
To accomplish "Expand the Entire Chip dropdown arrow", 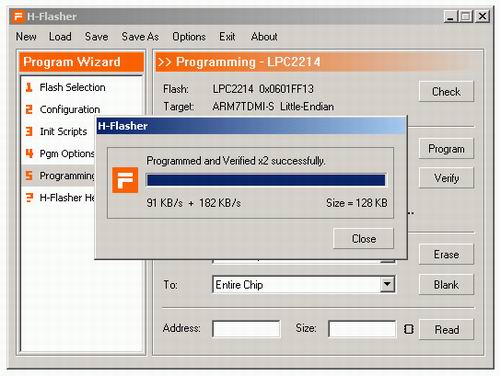I will 387,284.
